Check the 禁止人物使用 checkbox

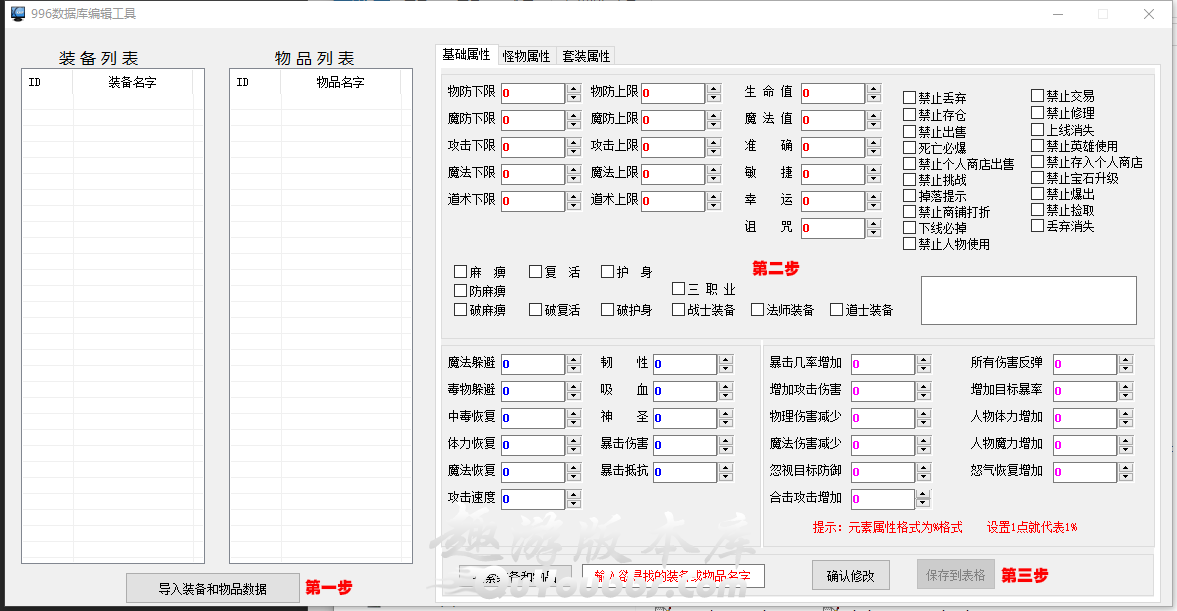(909, 243)
